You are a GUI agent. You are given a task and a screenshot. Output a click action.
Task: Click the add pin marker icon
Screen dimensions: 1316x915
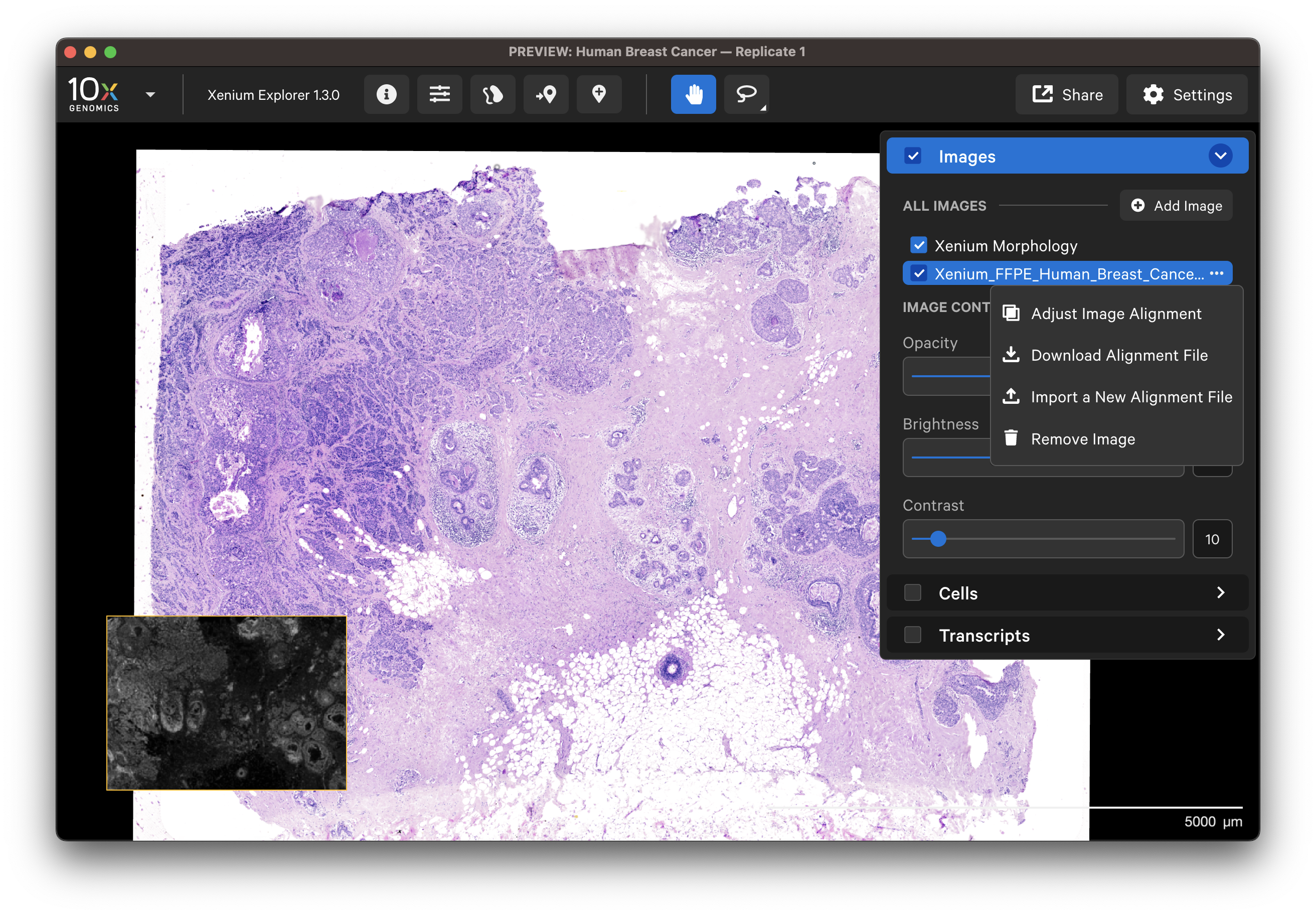click(x=599, y=94)
